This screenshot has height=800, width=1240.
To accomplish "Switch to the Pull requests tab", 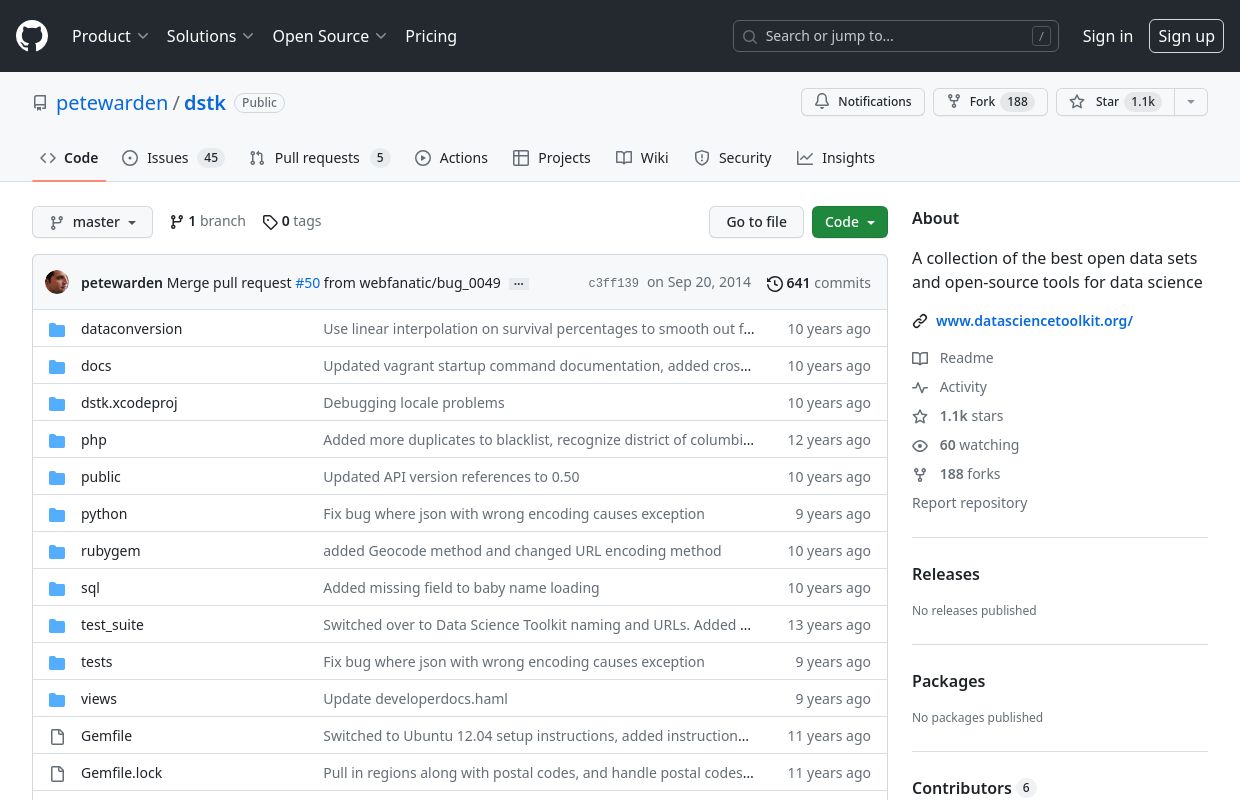I will (x=319, y=158).
